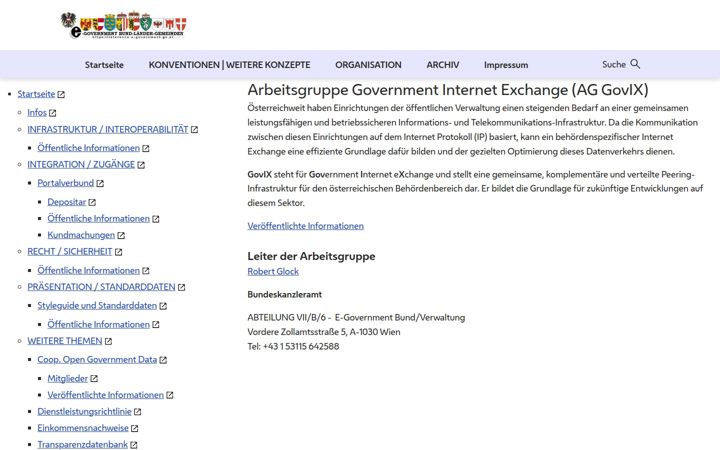Screen dimensions: 720x450
Task: Click external-link icon beside PRÄSENTATION / STANDARDDATEN
Action: point(181,287)
